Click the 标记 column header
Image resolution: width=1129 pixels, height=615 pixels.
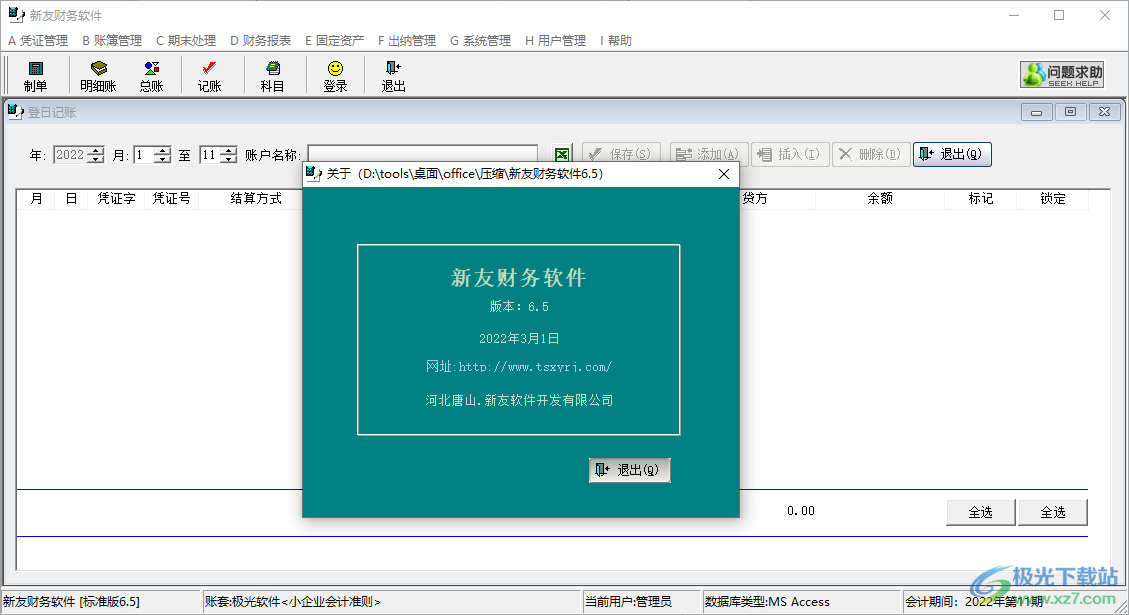(x=981, y=199)
